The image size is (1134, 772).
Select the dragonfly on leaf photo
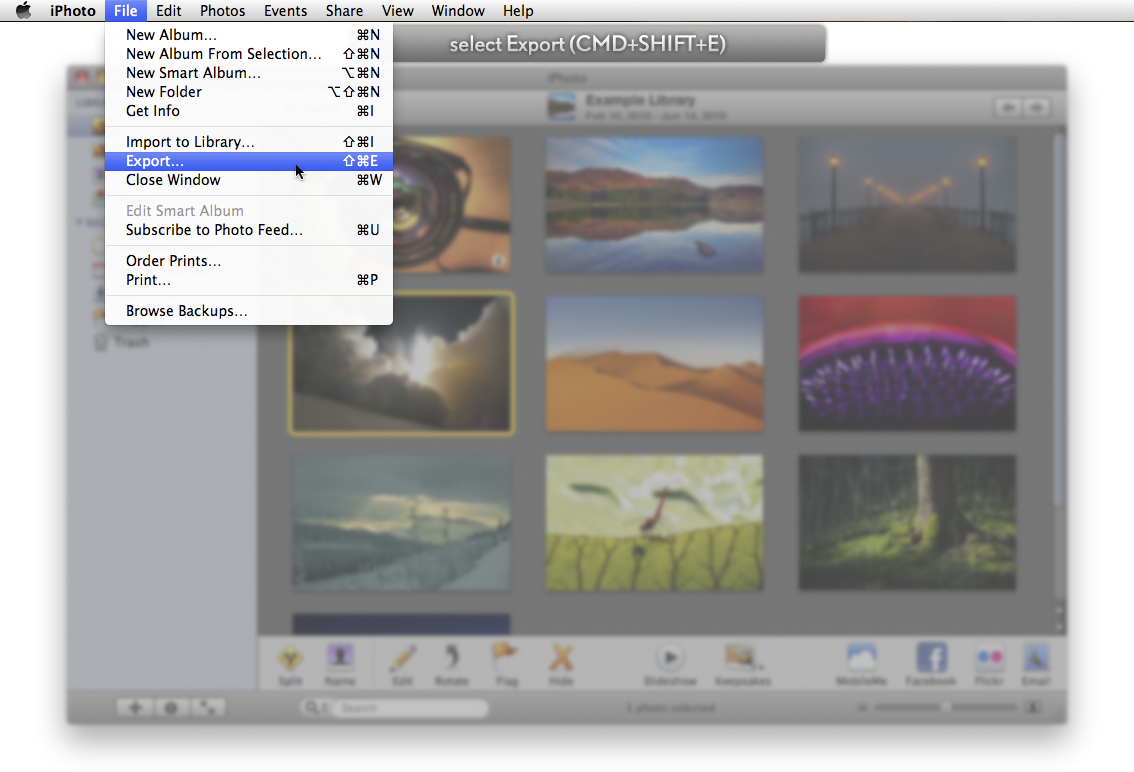655,522
